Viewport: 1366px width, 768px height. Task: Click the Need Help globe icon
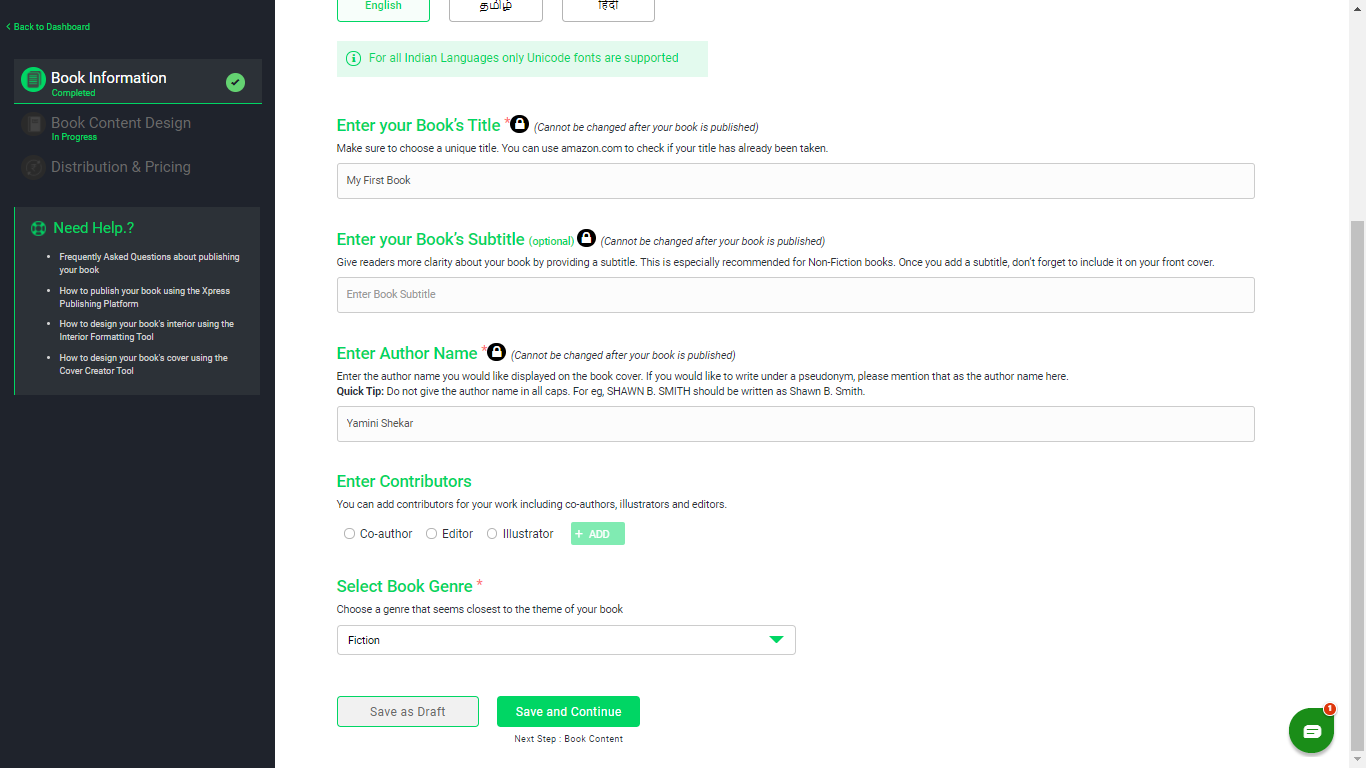click(x=37, y=228)
